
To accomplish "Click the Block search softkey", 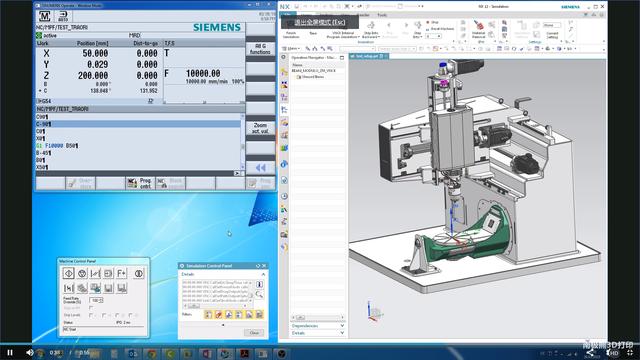I will coord(171,183).
